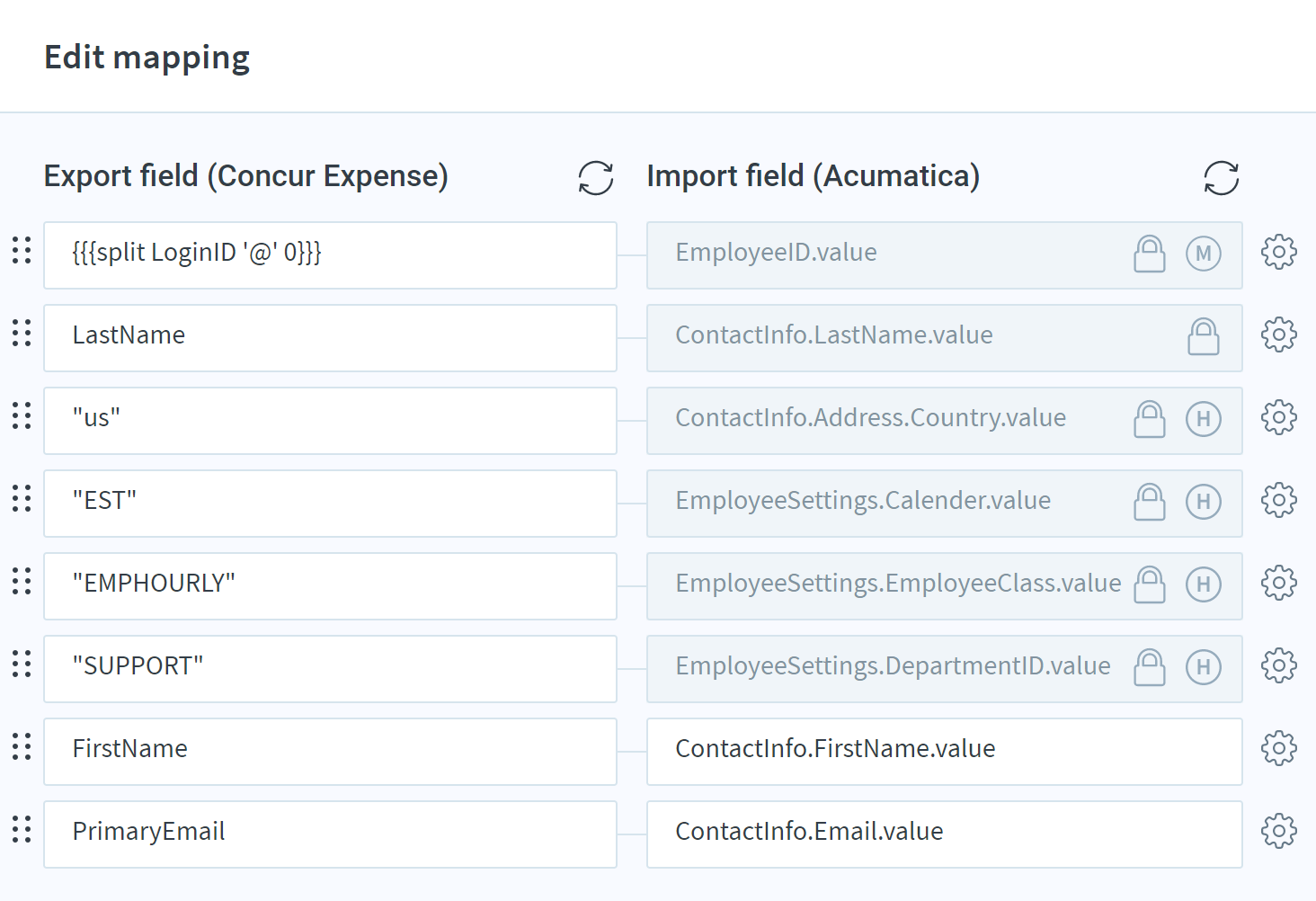Viewport: 1316px width, 901px height.
Task: Click the 'Edit mapping' heading
Action: [147, 58]
